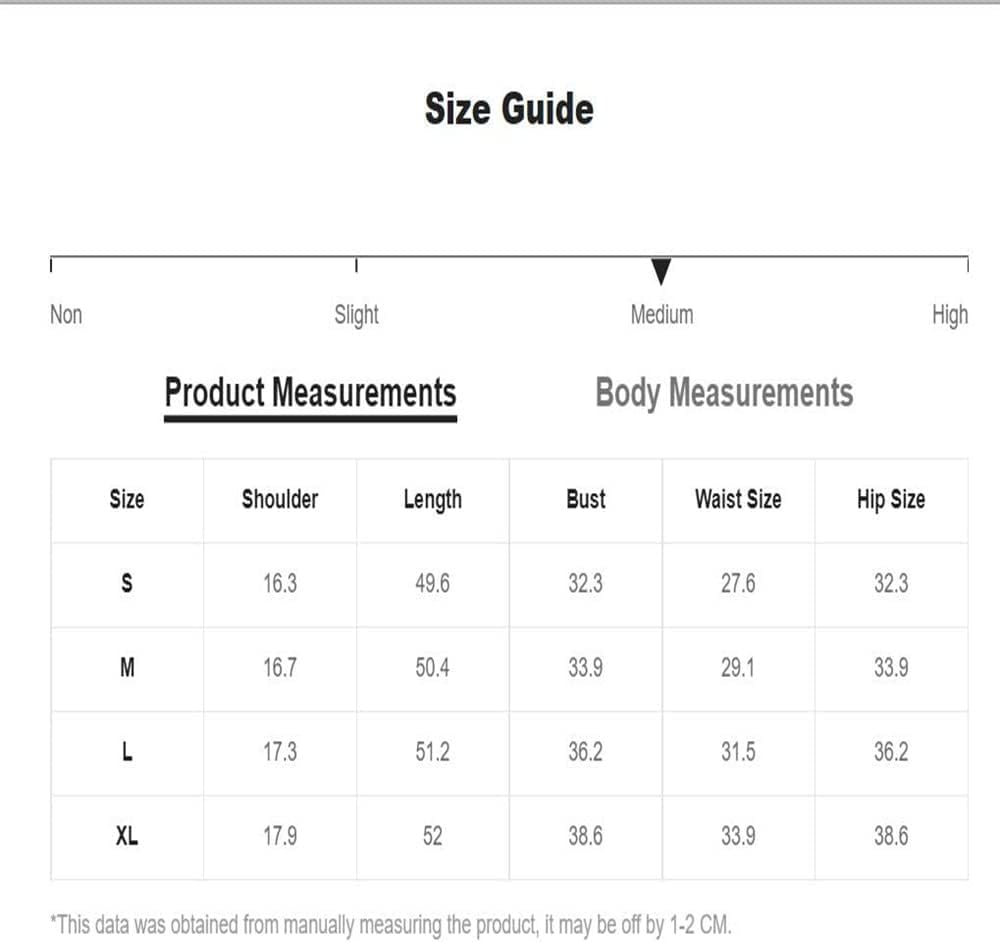Click the S shoulder value 16.3
1000x942 pixels.
coord(280,583)
